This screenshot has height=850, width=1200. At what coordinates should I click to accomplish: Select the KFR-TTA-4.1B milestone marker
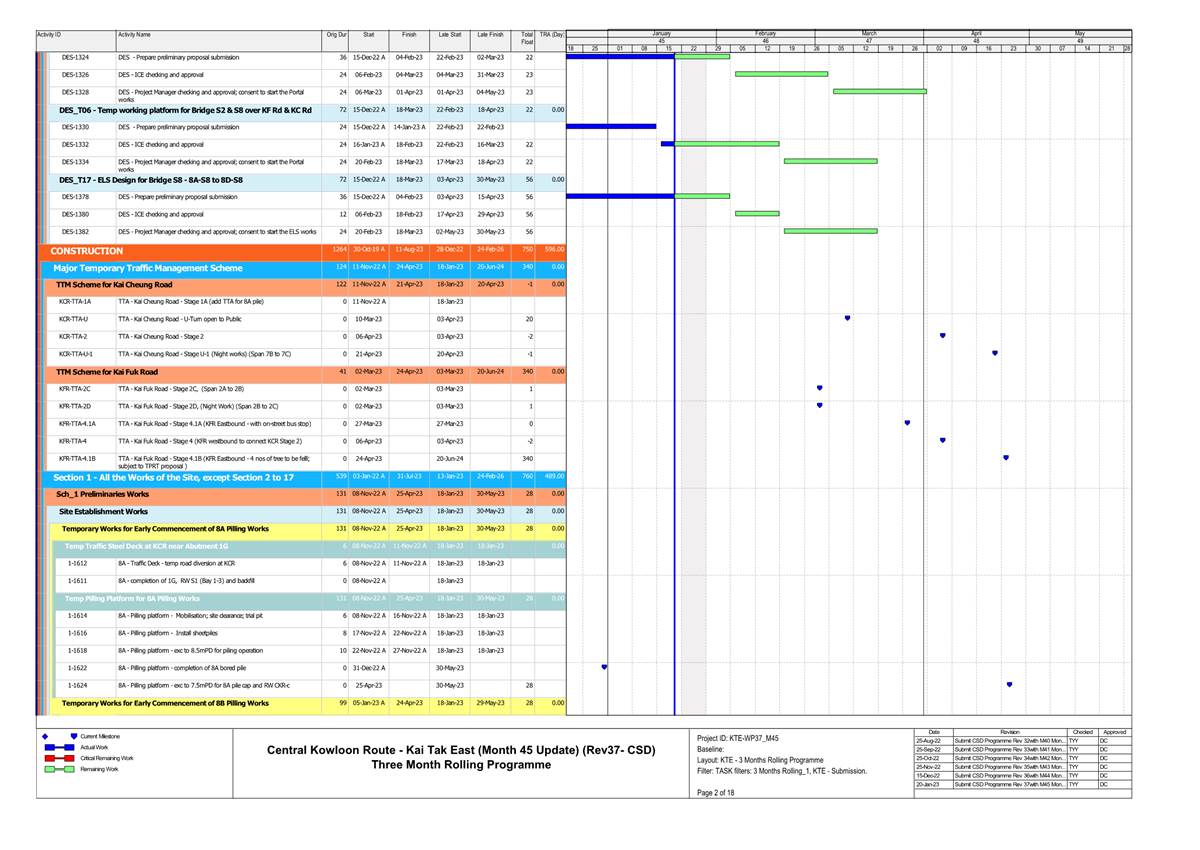(x=1006, y=458)
